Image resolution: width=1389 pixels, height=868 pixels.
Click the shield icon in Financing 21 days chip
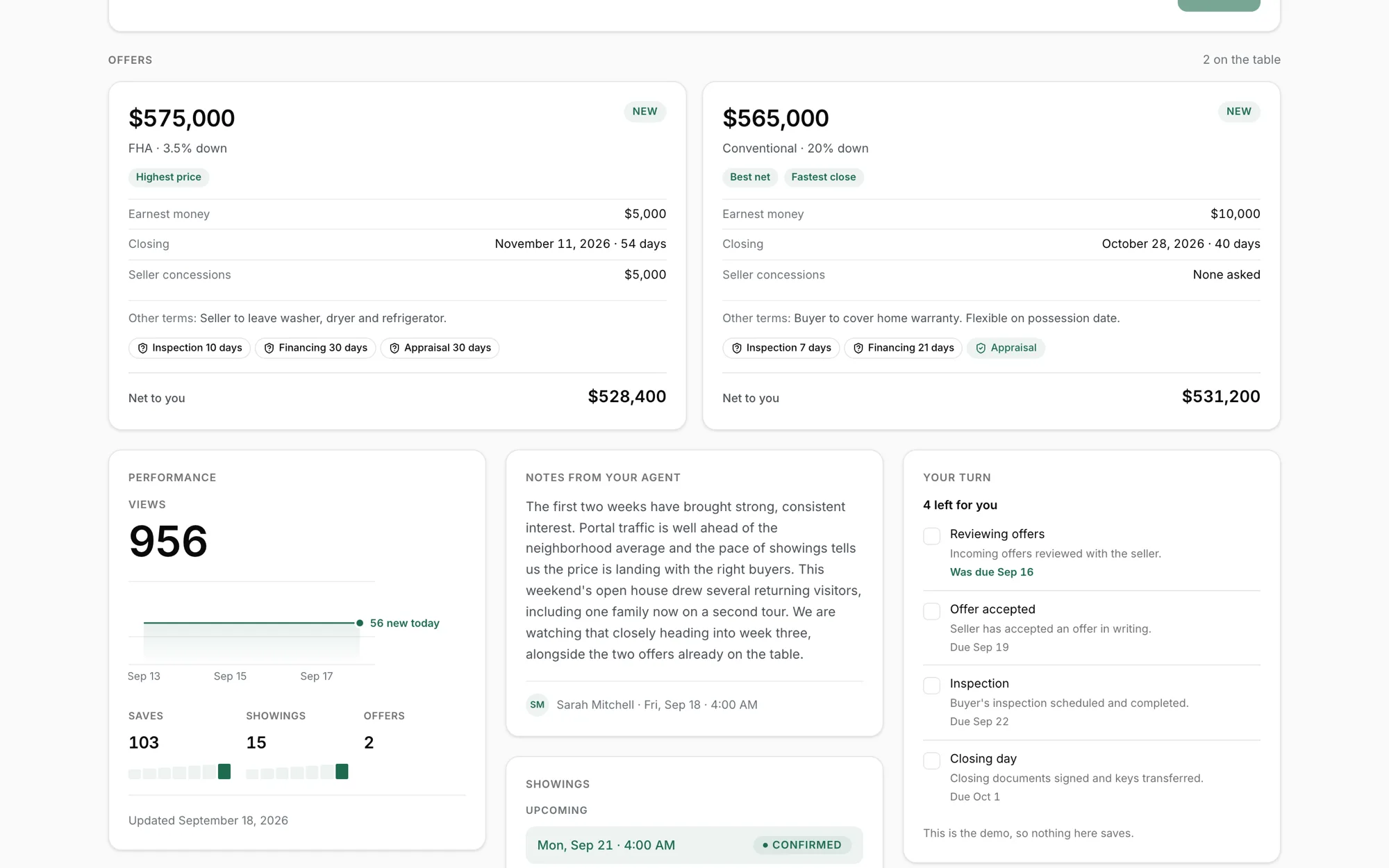[x=858, y=348]
